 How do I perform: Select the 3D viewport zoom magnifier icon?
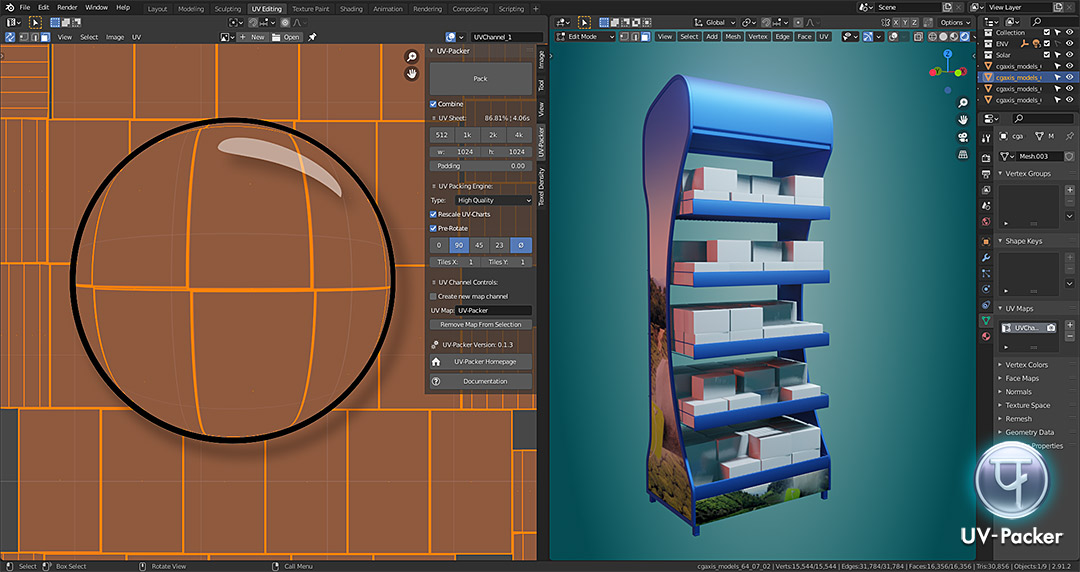[x=963, y=103]
